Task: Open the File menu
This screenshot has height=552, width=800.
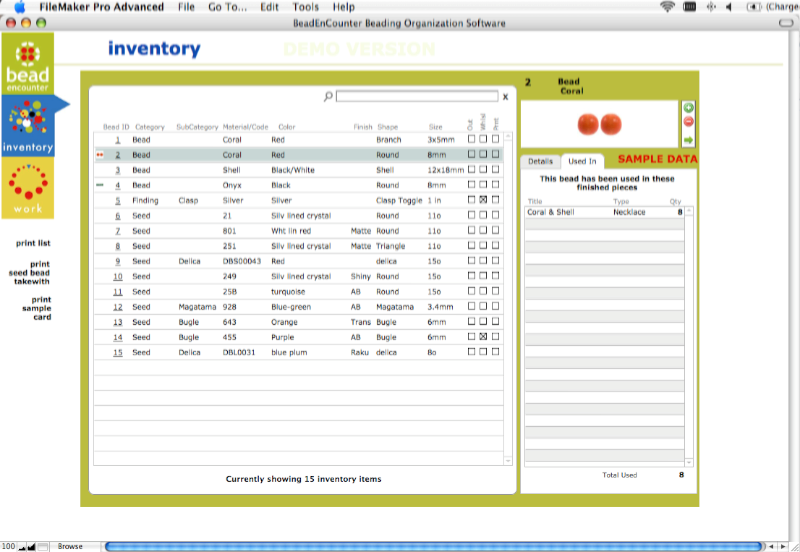Action: (x=186, y=7)
